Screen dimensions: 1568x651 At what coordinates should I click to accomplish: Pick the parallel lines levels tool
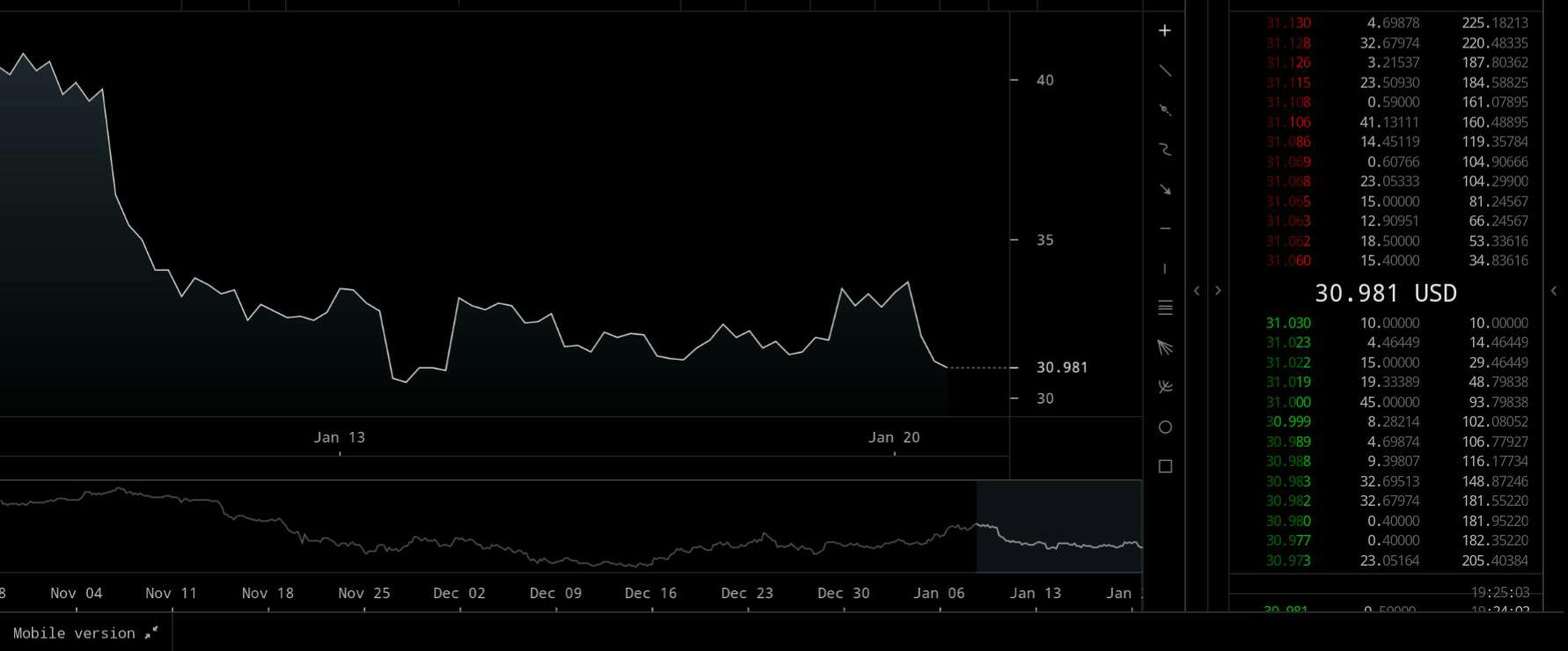[x=1165, y=308]
